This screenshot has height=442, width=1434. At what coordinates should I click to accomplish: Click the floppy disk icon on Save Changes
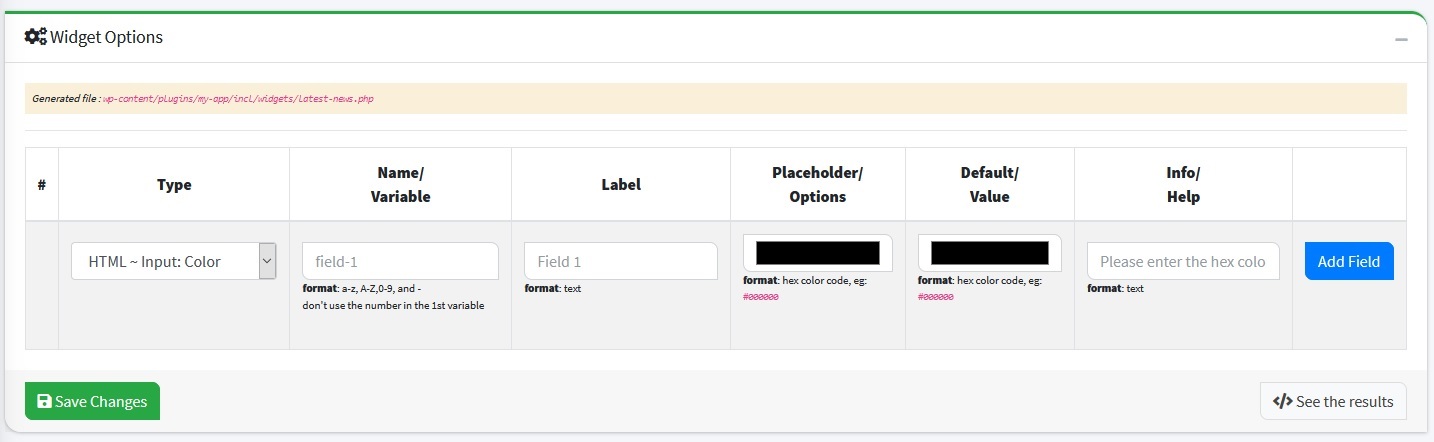click(44, 402)
